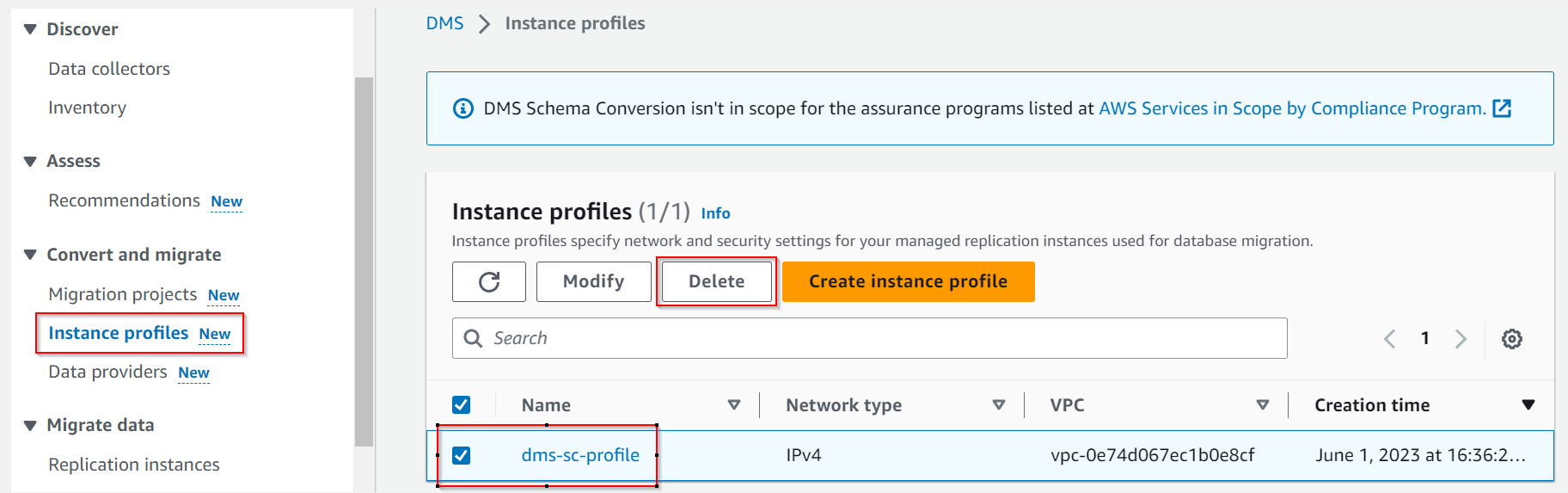Open table preferences gear icon
Image resolution: width=1568 pixels, height=493 pixels.
coord(1511,339)
